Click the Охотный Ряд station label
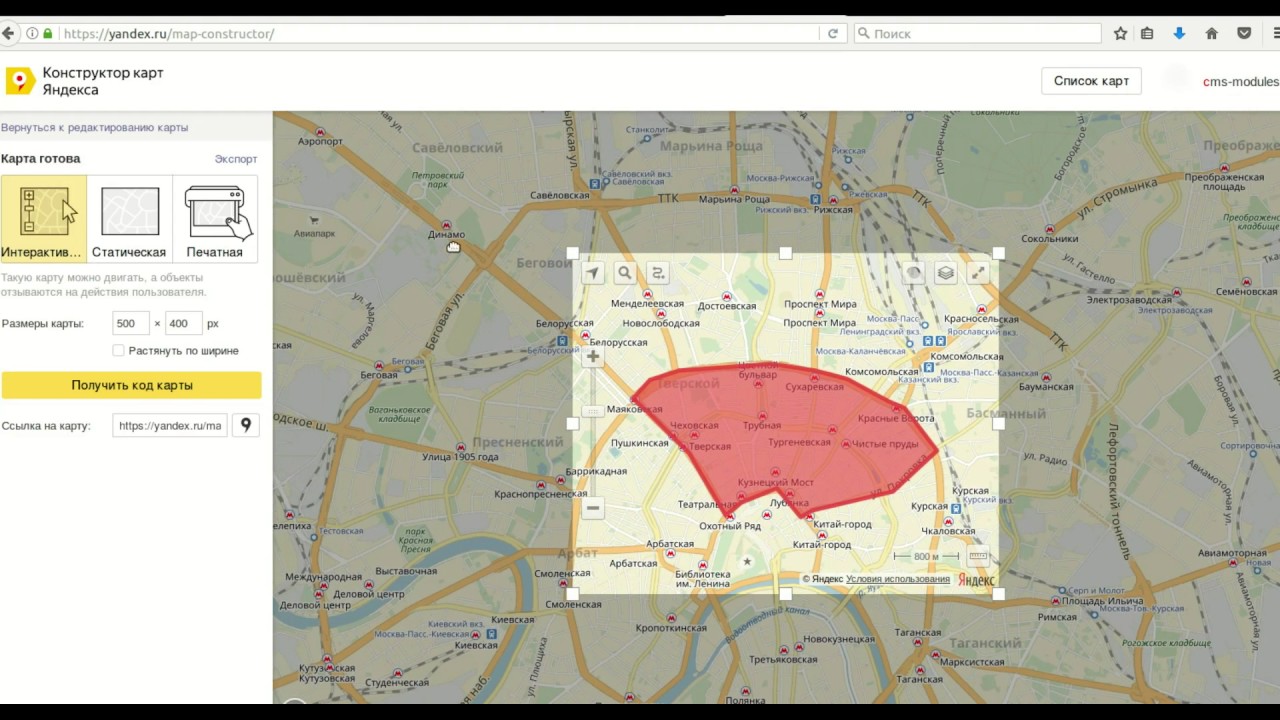Screen dimensions: 1280x720 click(730, 526)
